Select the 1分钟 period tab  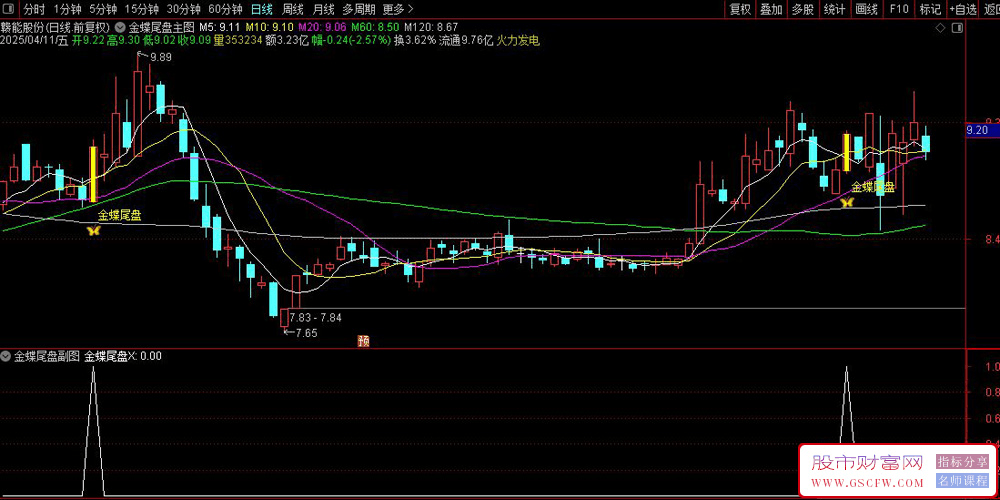[68, 9]
